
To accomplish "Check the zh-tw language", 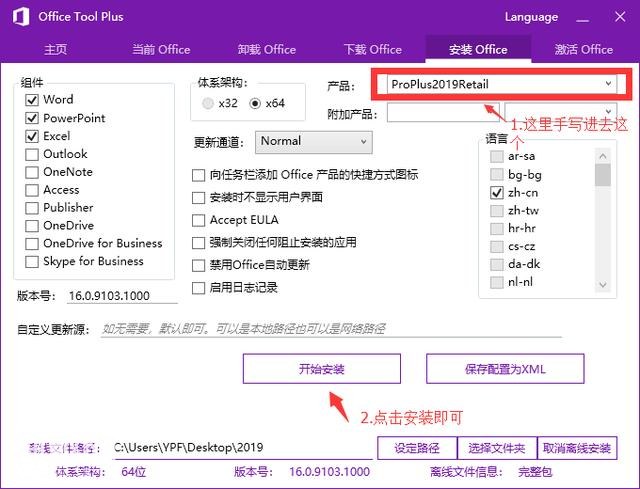I will 497,211.
